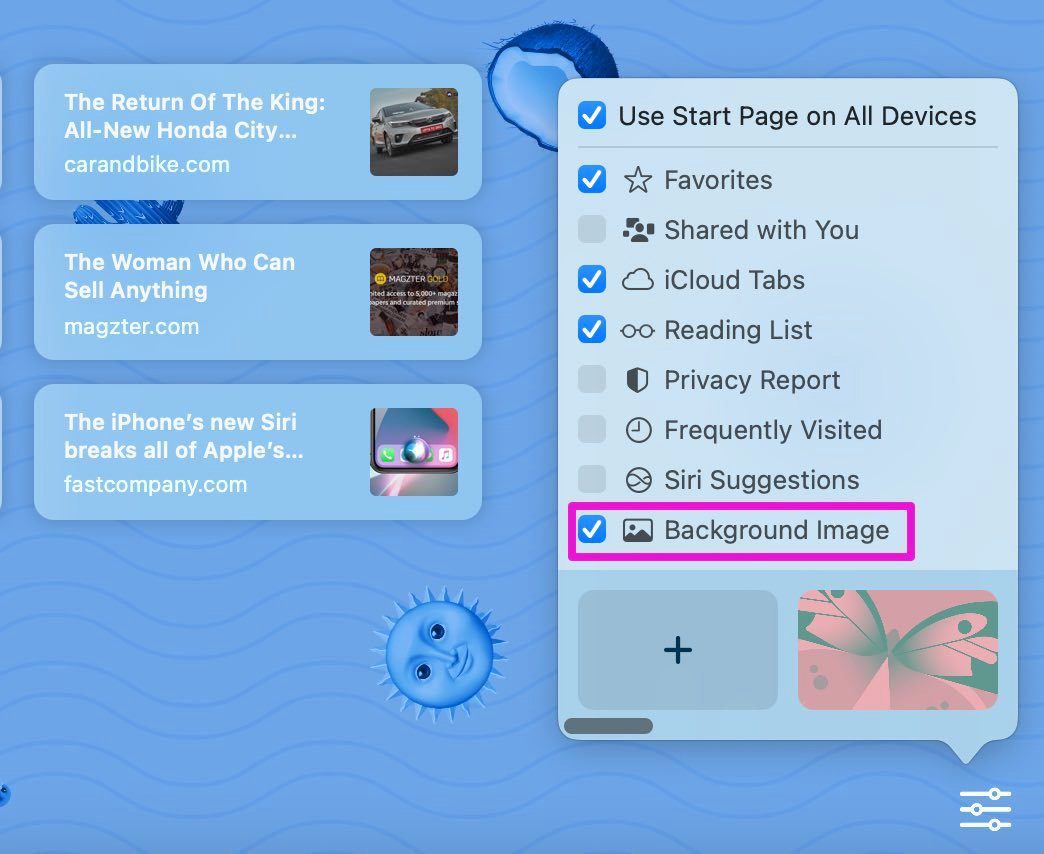Click the Background Image picture icon

pyautogui.click(x=637, y=530)
